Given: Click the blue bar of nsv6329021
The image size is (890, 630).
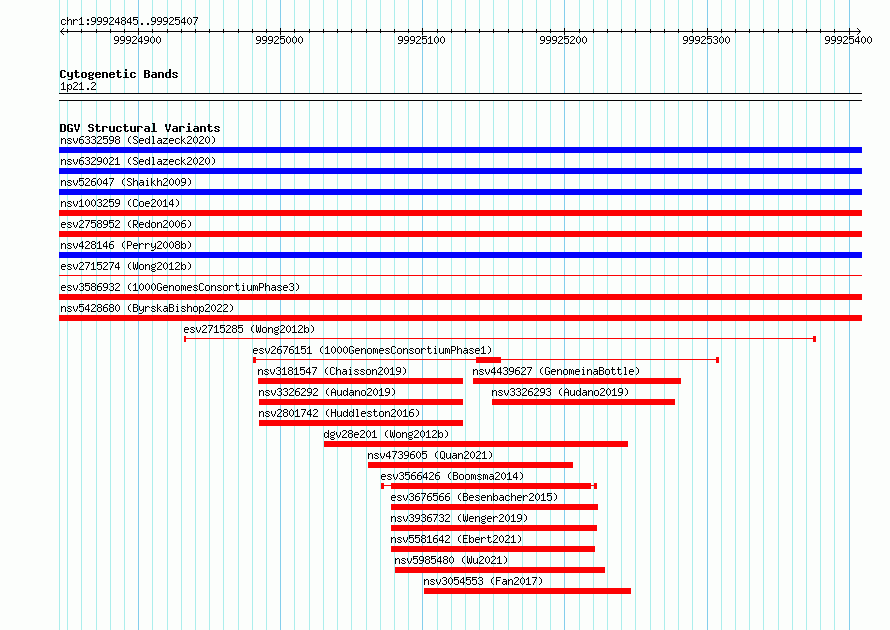Looking at the screenshot, I should click(460, 171).
